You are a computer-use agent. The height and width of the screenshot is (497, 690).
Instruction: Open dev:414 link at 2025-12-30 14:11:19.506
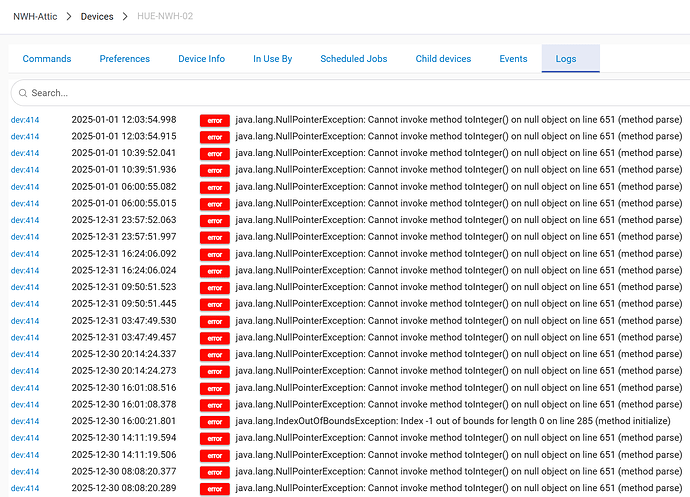tap(25, 455)
